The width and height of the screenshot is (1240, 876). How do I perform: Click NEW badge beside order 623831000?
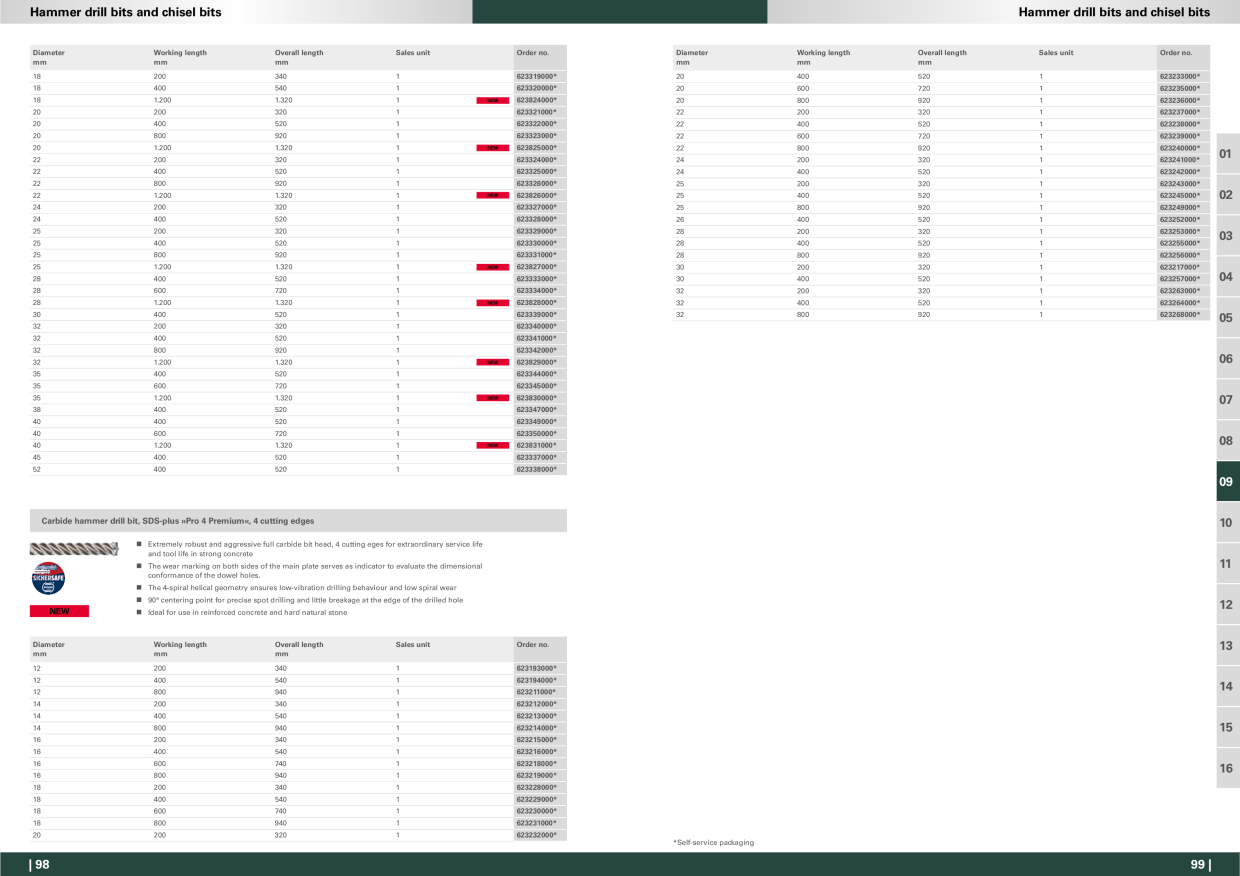[x=492, y=445]
